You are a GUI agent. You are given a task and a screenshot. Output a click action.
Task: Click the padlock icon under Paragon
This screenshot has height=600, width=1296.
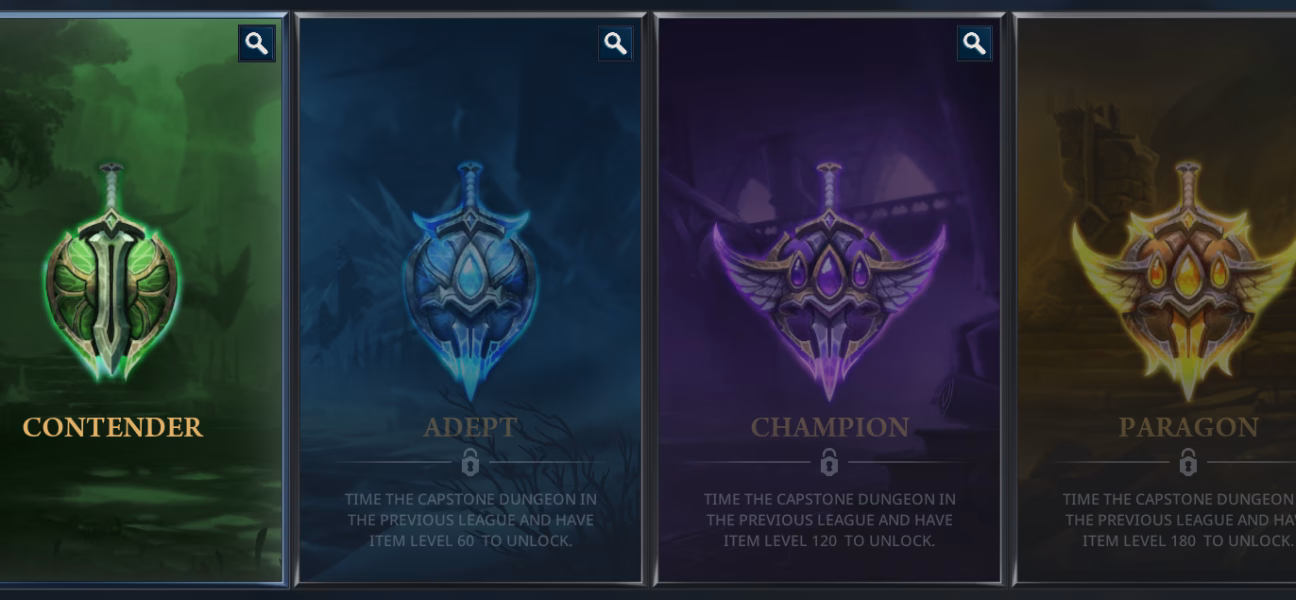1188,462
